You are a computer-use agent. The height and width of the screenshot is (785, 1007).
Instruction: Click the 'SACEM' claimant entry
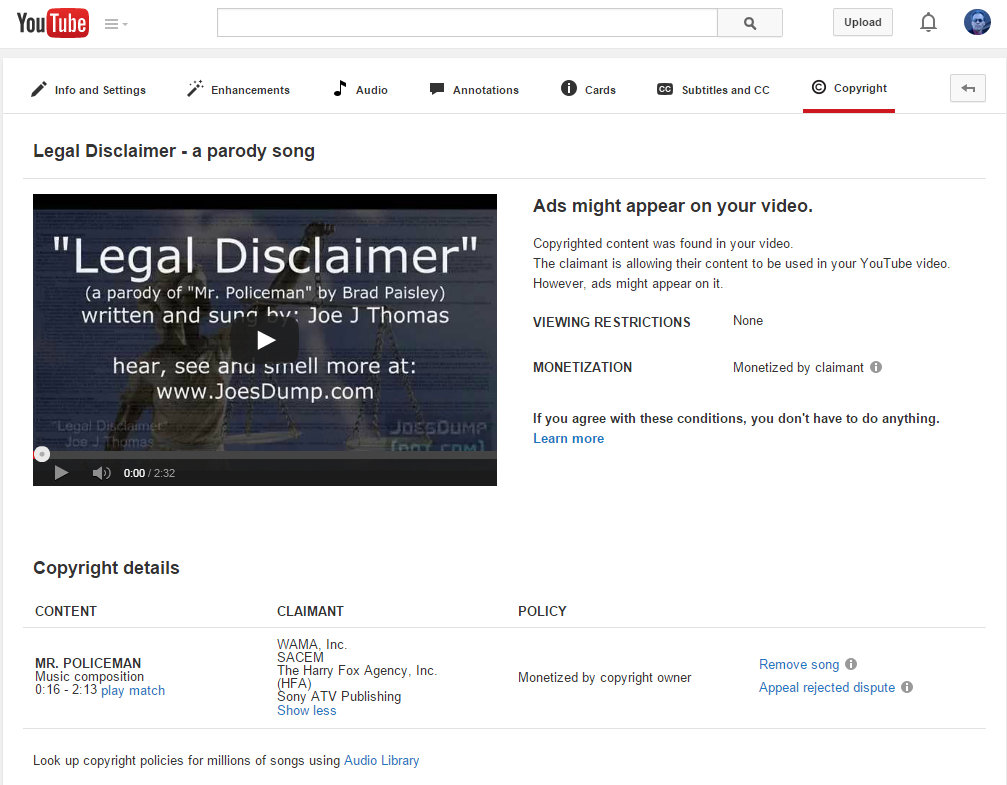tap(300, 657)
